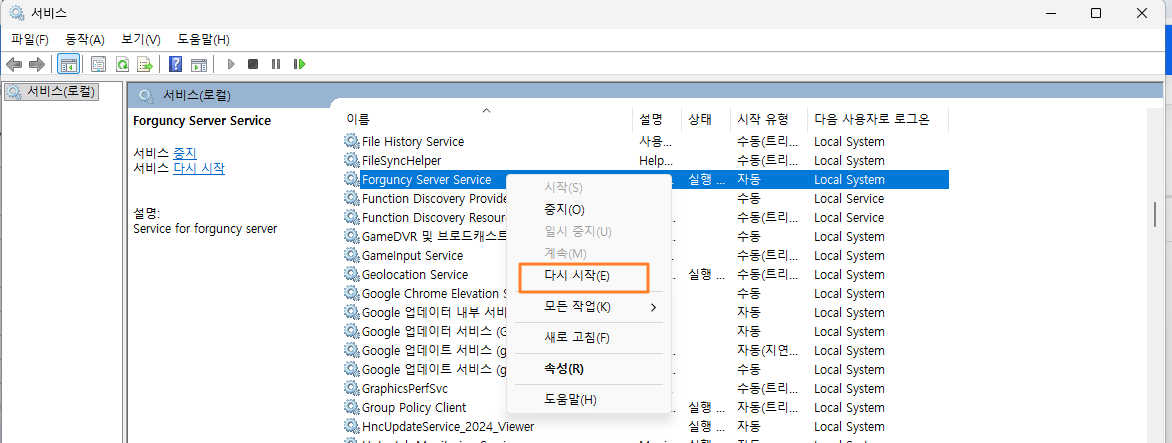Open the 동작(A) menu
The image size is (1172, 443).
pos(84,39)
